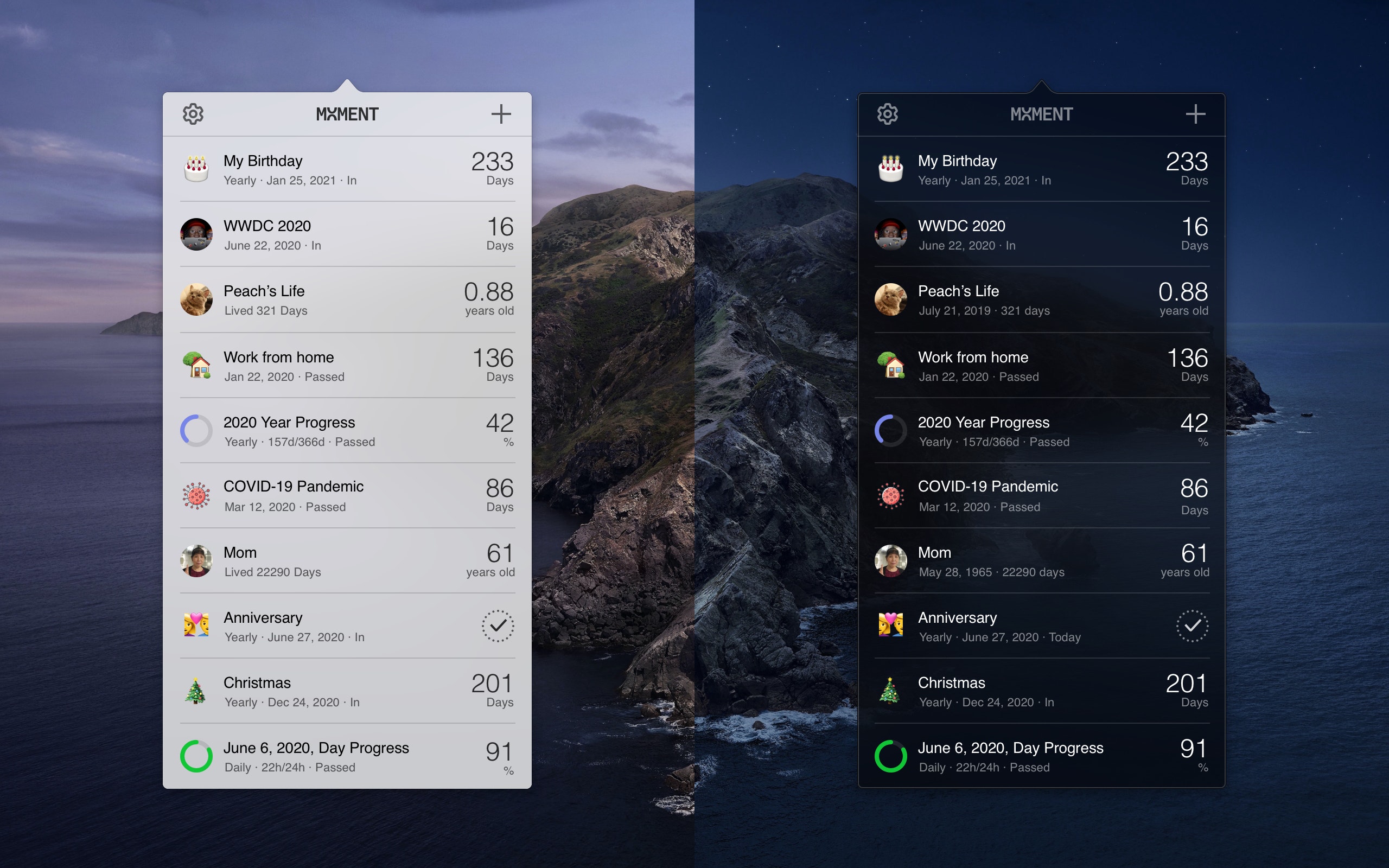The width and height of the screenshot is (1389, 868).
Task: Click the June 6 Day Progress circle icon
Action: [x=197, y=756]
